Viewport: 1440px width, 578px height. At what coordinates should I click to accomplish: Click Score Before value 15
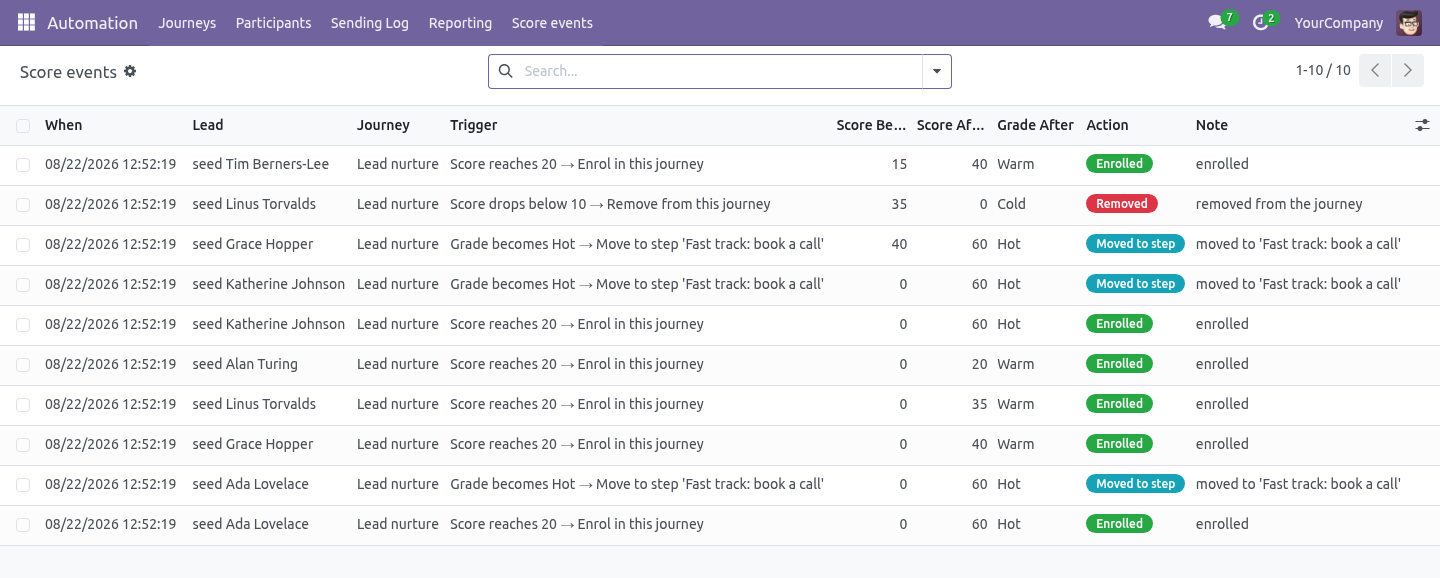899,164
